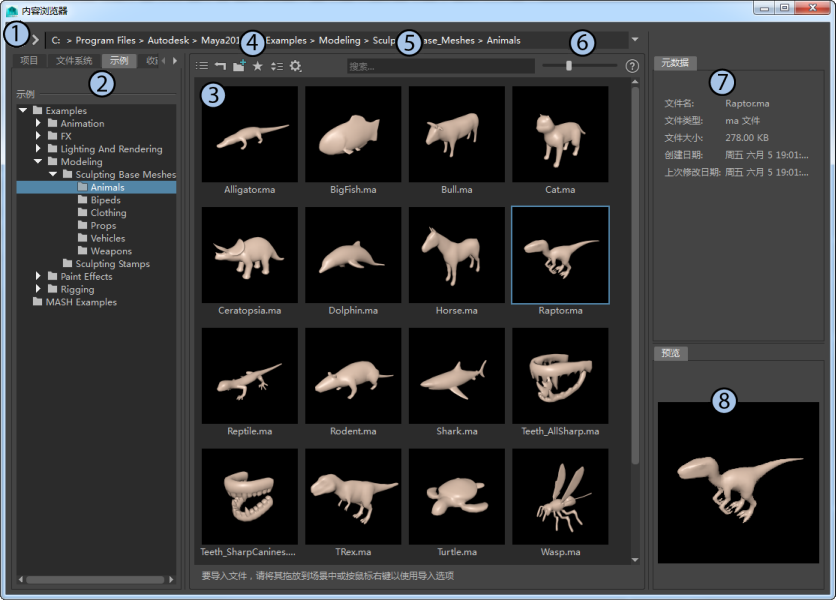The height and width of the screenshot is (600, 836).
Task: Click Autodesk in the path bar
Action: coord(168,40)
